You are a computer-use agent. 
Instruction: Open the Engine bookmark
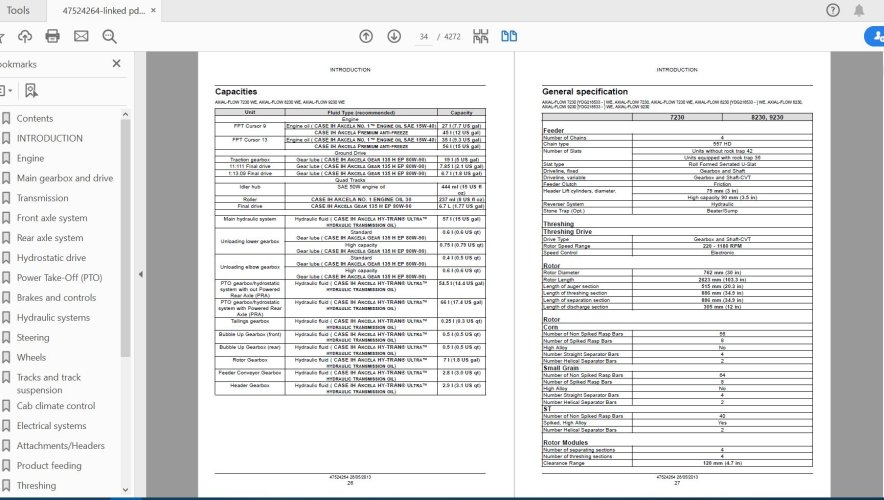click(30, 158)
